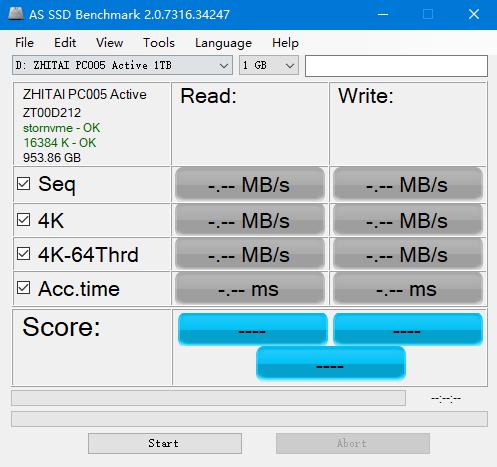
Task: Open the 1 GB test size dropdown
Action: pos(269,65)
